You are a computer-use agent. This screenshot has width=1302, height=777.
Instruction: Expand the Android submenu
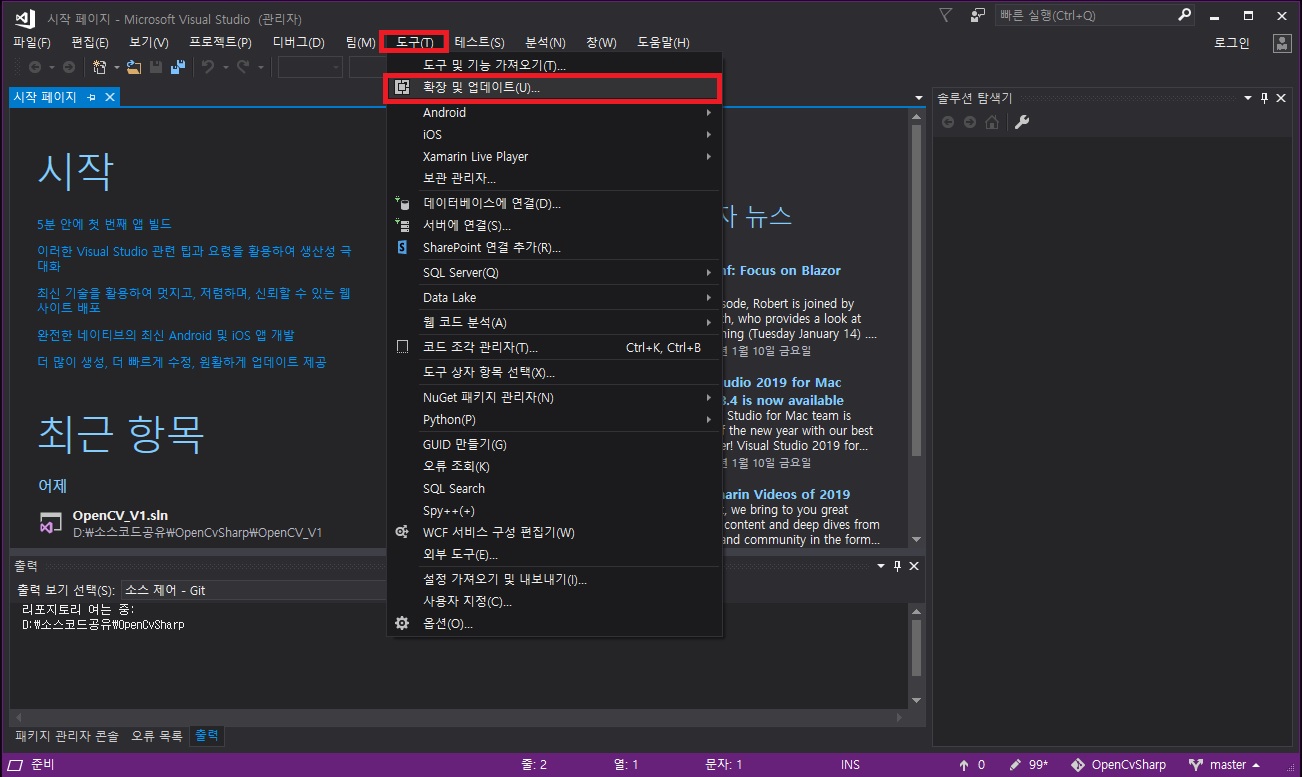coord(553,113)
